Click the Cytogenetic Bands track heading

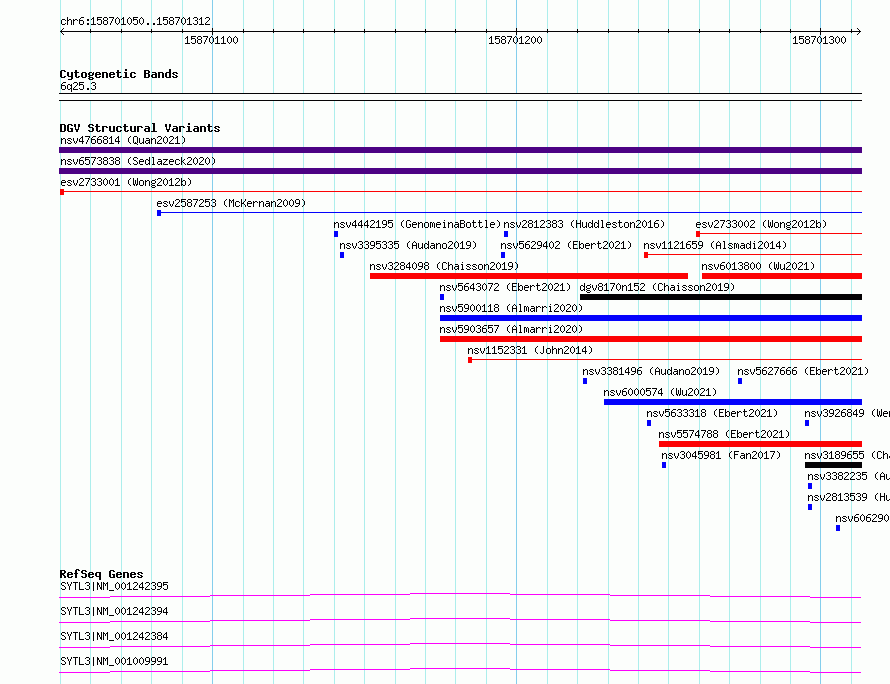(119, 74)
